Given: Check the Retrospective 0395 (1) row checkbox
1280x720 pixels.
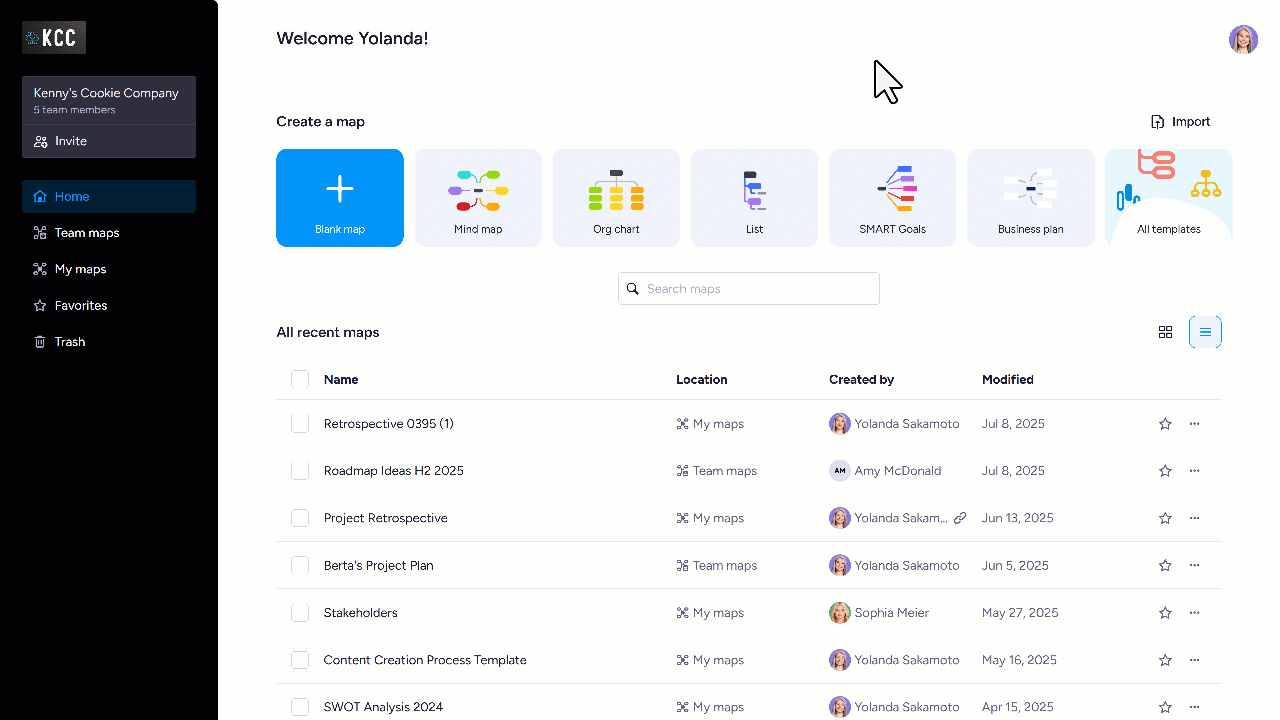Looking at the screenshot, I should 300,424.
